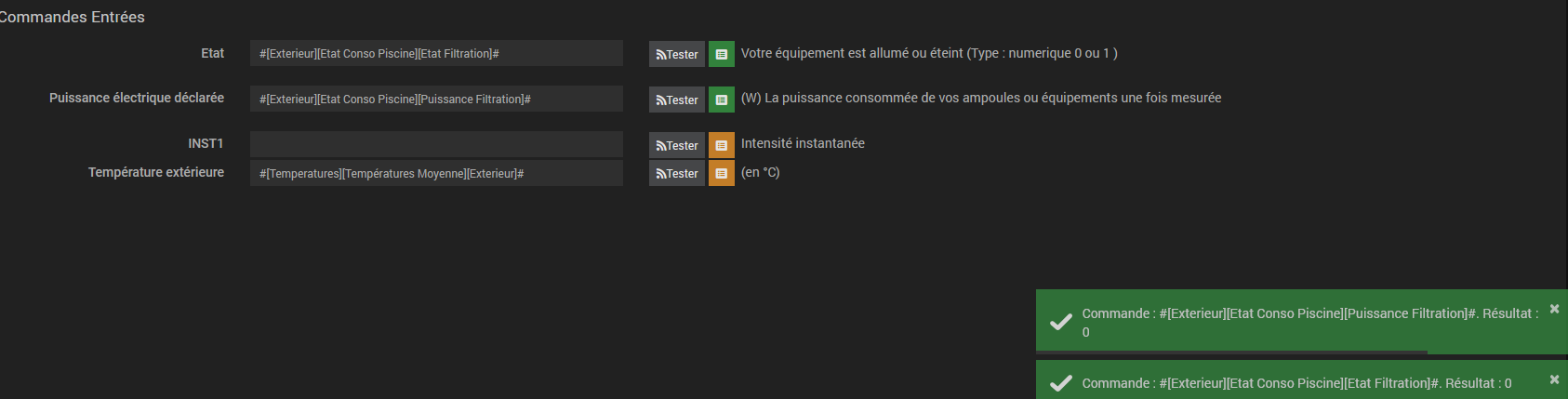Screen dimensions: 1568x399
Task: Dismiss the Puissance Filtration result notification
Action: [x=1554, y=309]
